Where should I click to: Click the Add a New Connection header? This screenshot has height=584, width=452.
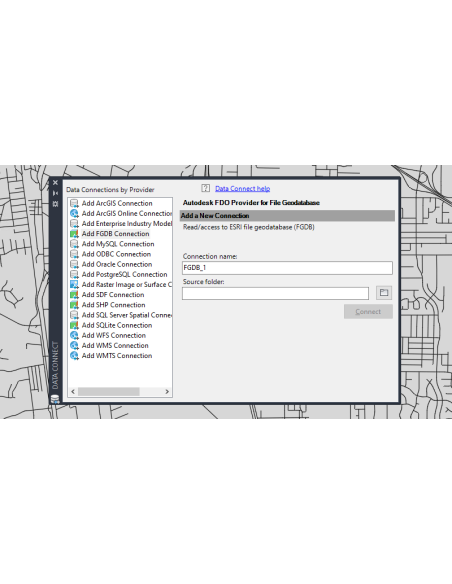pos(287,216)
